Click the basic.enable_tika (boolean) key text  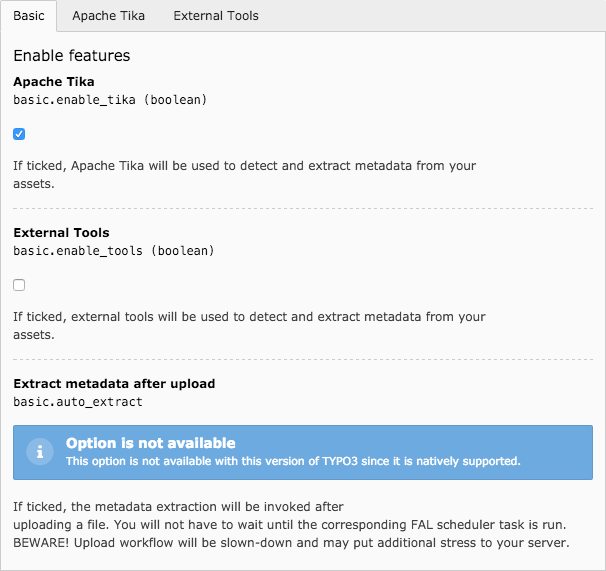click(110, 99)
